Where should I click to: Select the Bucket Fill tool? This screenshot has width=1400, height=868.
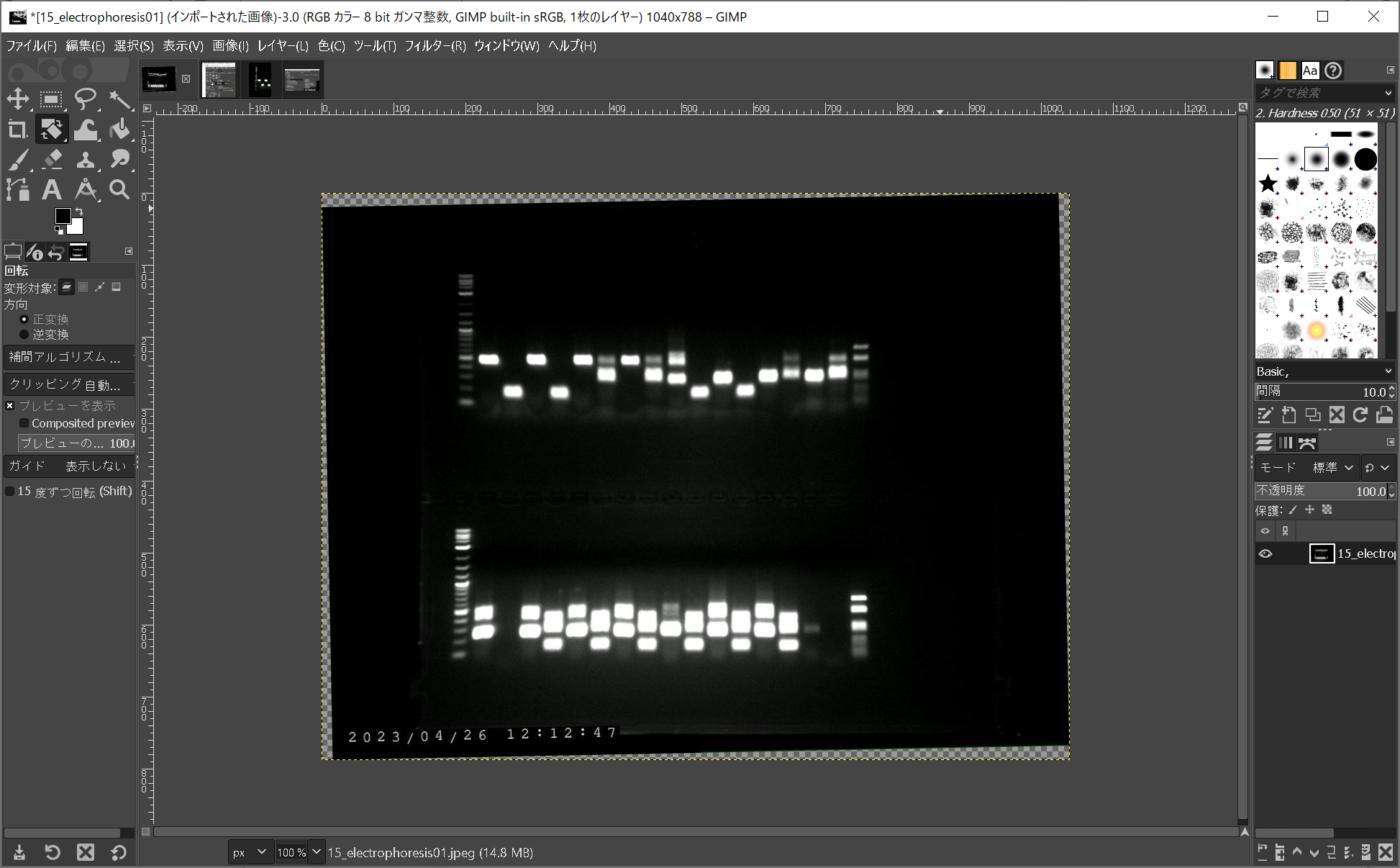point(119,130)
